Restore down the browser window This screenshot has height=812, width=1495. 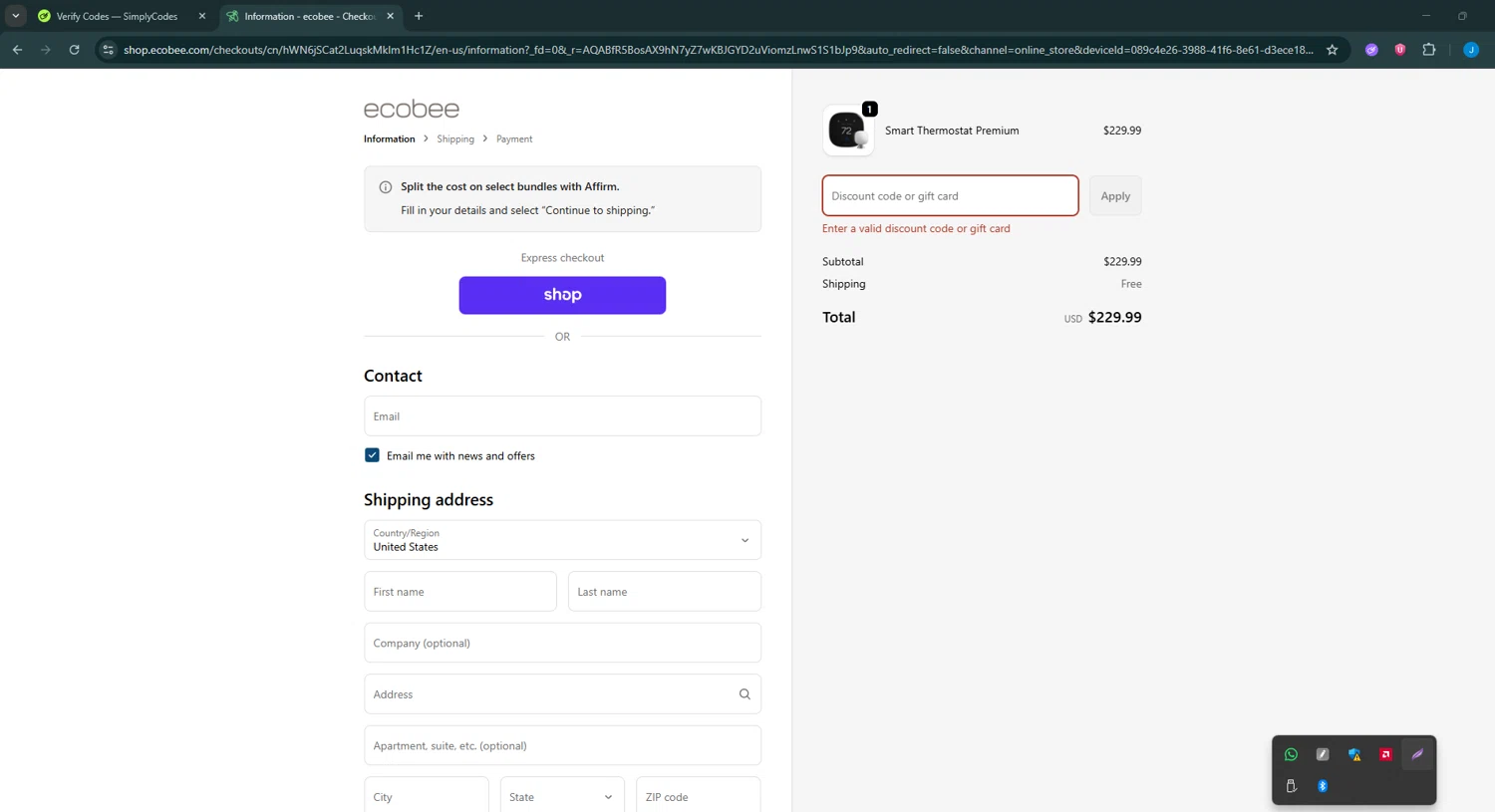1462,16
